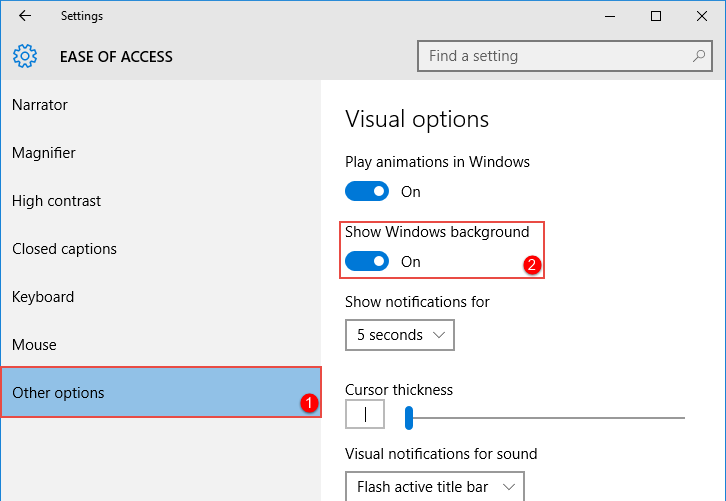Select High contrast in sidebar
Screen dimensions: 726x501
coord(161,201)
